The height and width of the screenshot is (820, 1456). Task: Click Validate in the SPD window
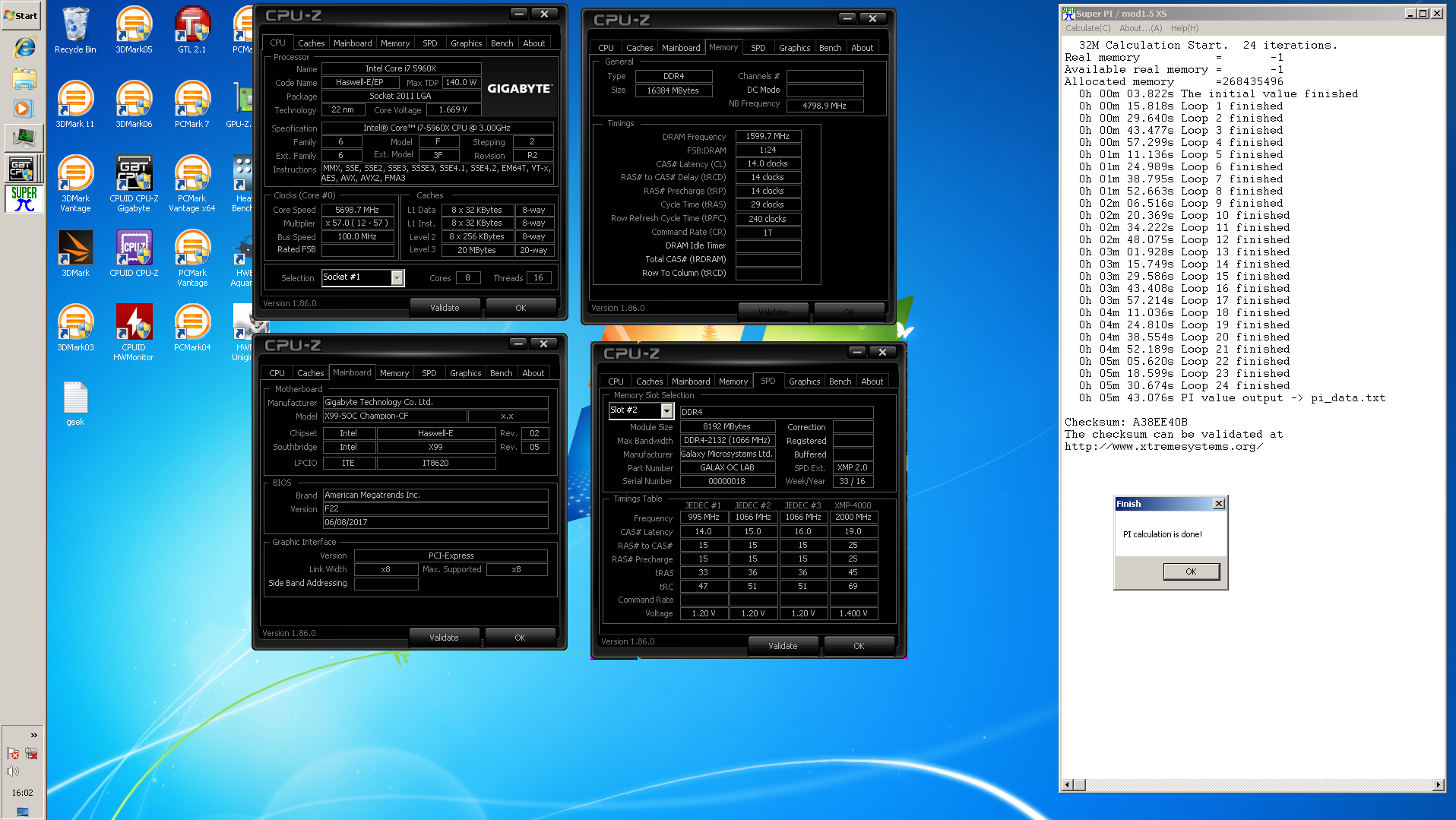(x=783, y=646)
